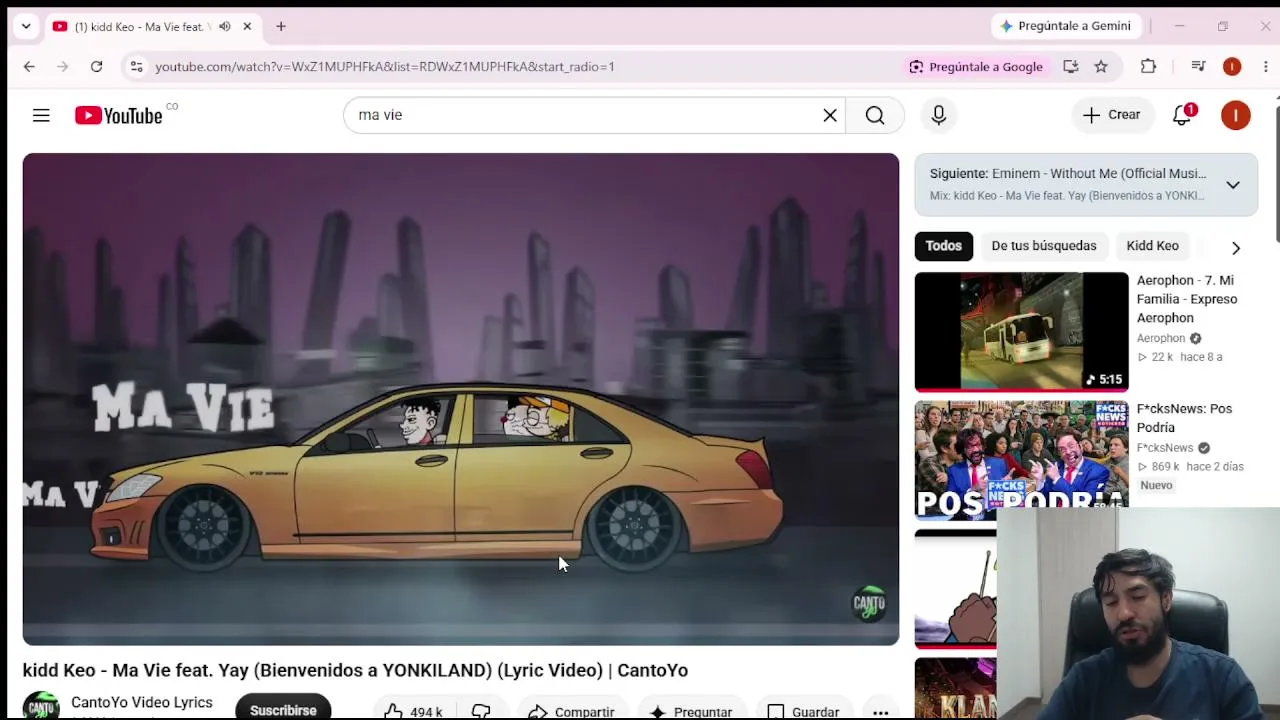Open the YouTube account avatar menu
The height and width of the screenshot is (720, 1280).
coord(1235,115)
